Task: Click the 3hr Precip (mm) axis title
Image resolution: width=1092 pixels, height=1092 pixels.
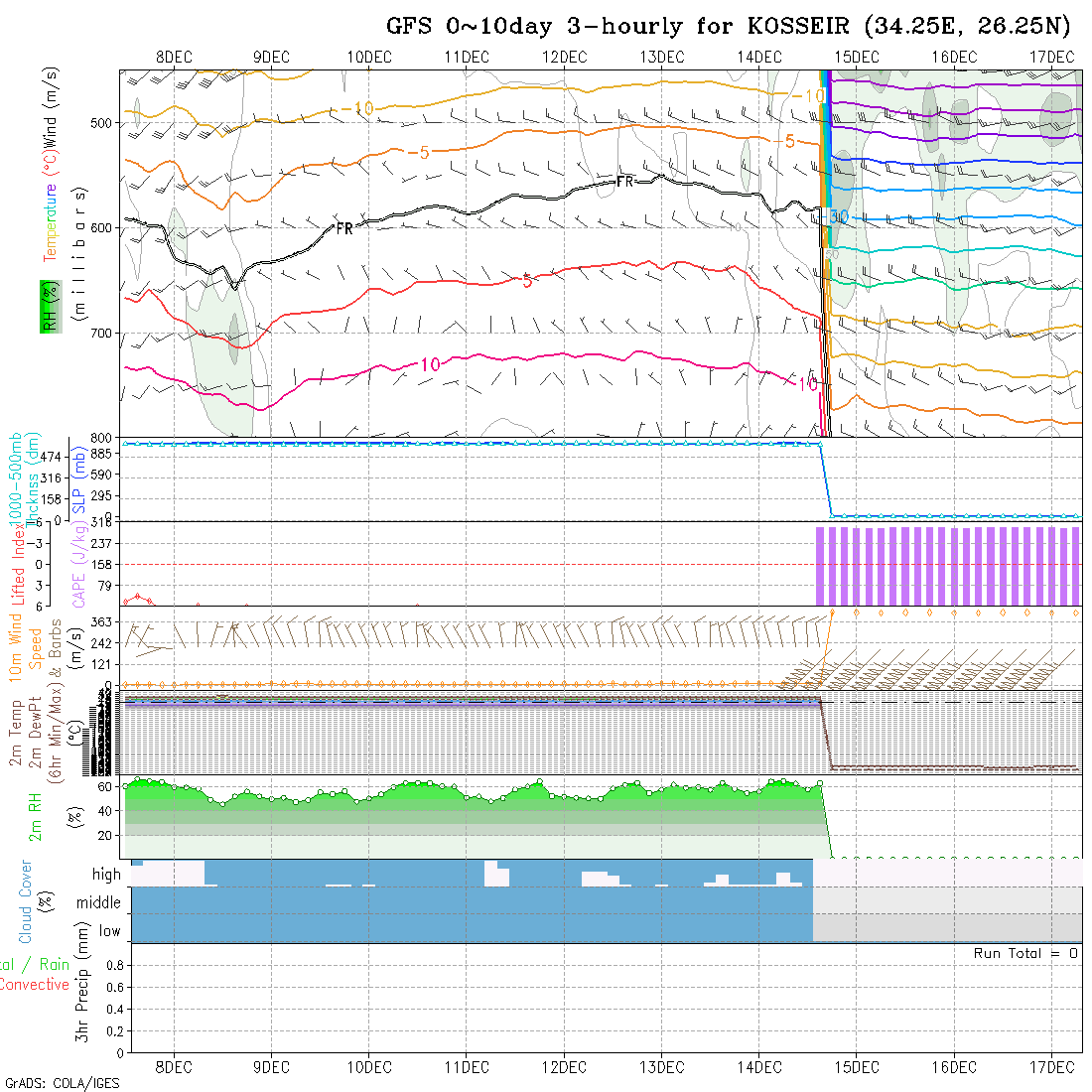Action: click(x=82, y=998)
